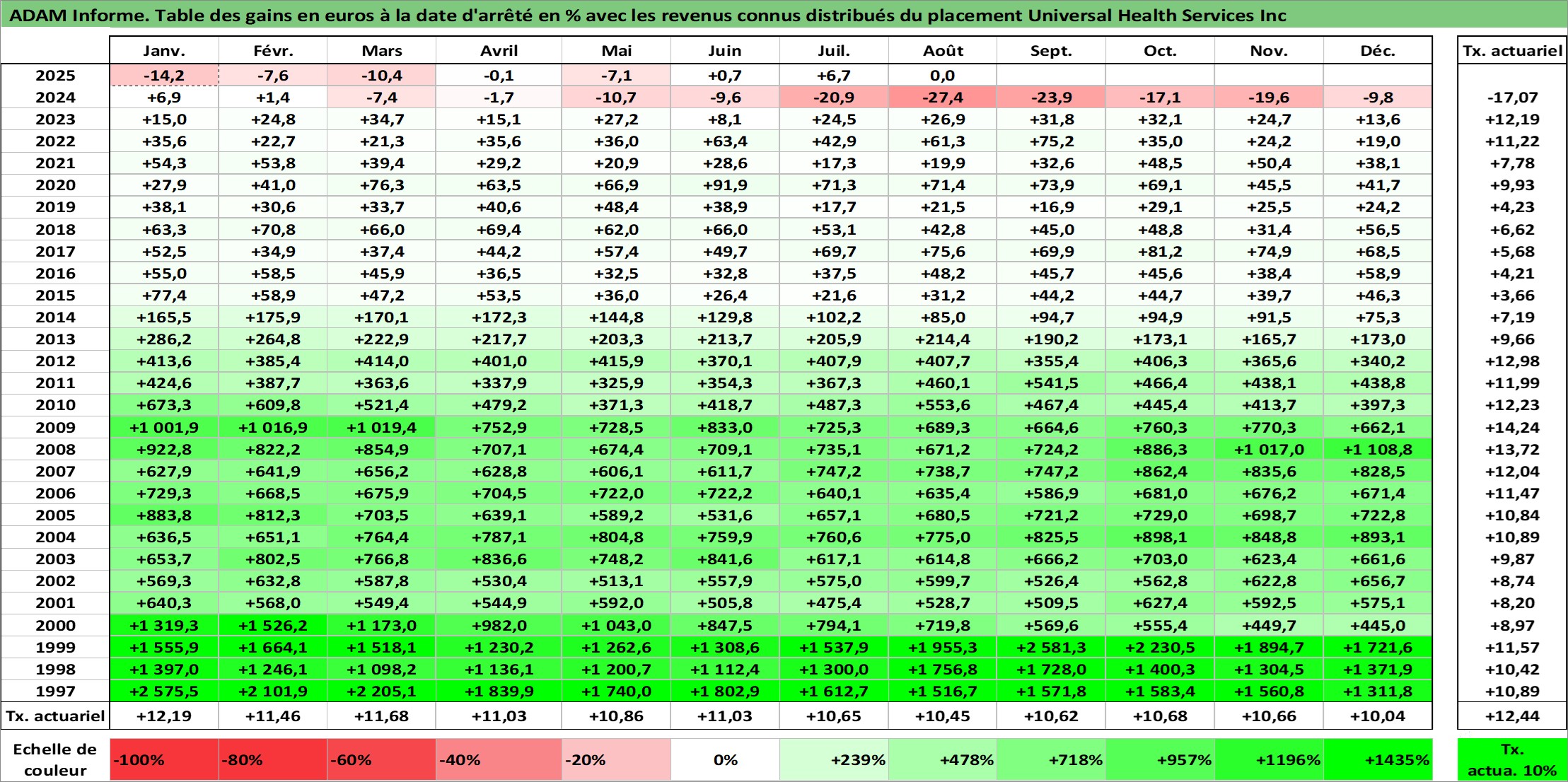Screen dimensions: 1568x782
Task: Click cell value +91,9 for June 2020
Action: [x=725, y=185]
